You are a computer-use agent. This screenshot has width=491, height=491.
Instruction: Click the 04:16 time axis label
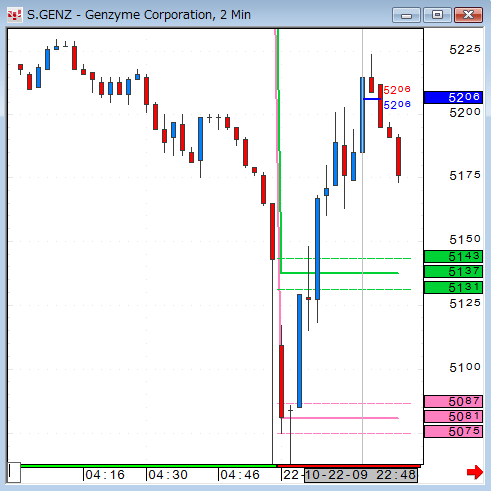[x=105, y=475]
